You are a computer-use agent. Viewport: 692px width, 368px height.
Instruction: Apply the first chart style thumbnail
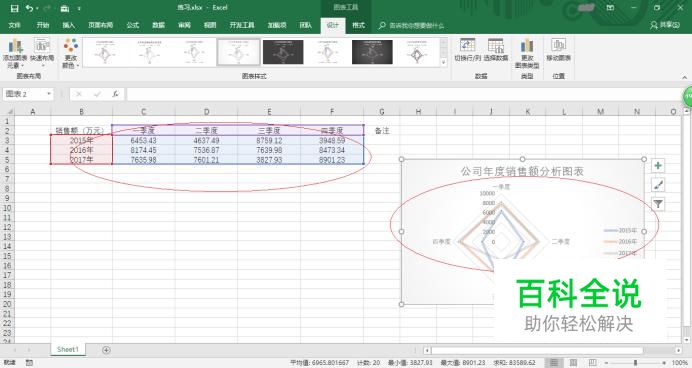coord(104,52)
